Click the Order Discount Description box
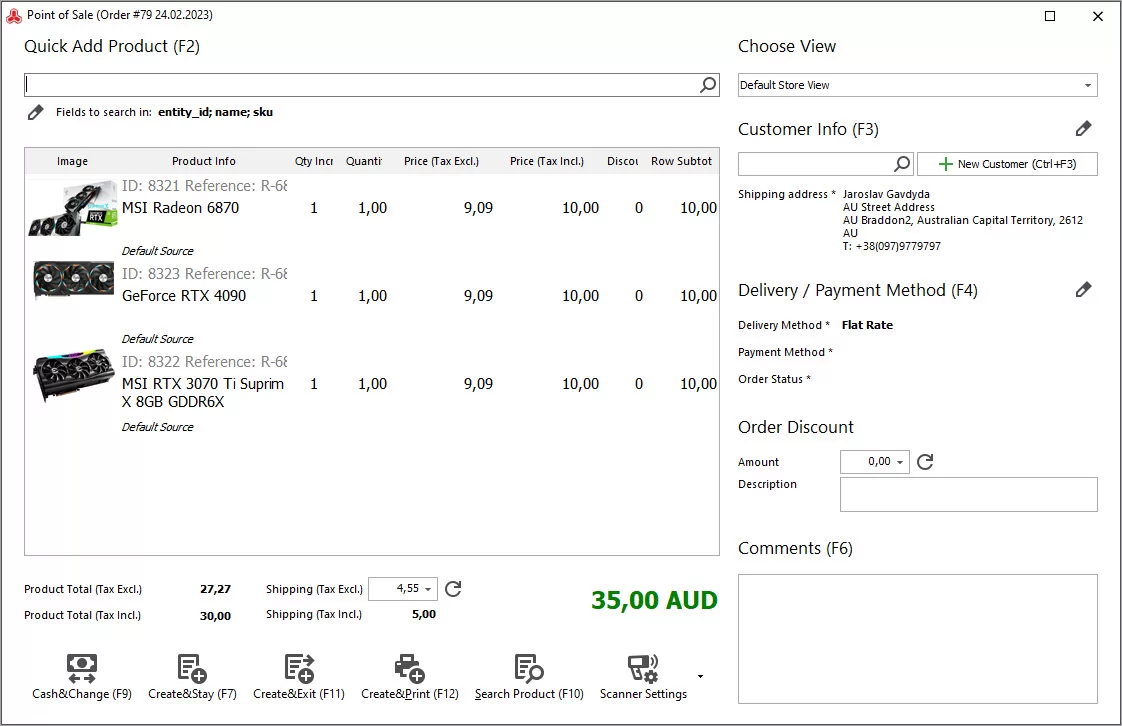Viewport: 1122px width, 726px height. tap(969, 494)
